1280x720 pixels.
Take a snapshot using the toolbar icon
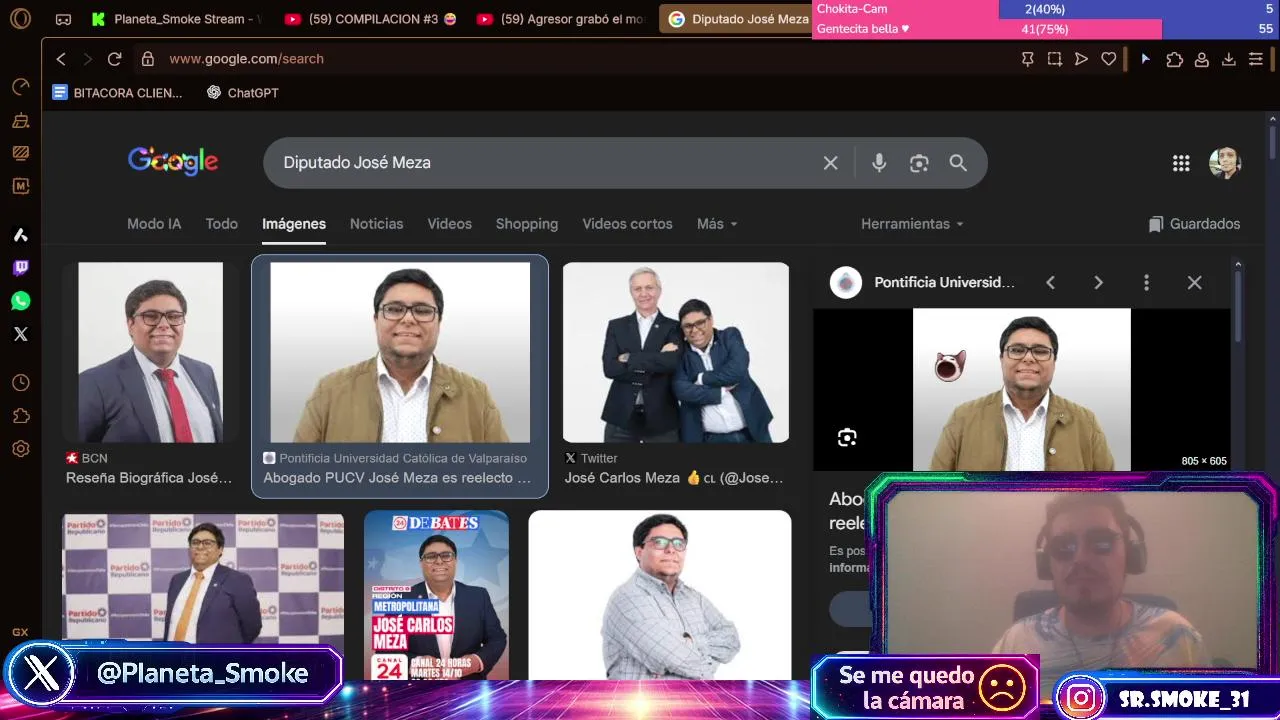(1054, 59)
